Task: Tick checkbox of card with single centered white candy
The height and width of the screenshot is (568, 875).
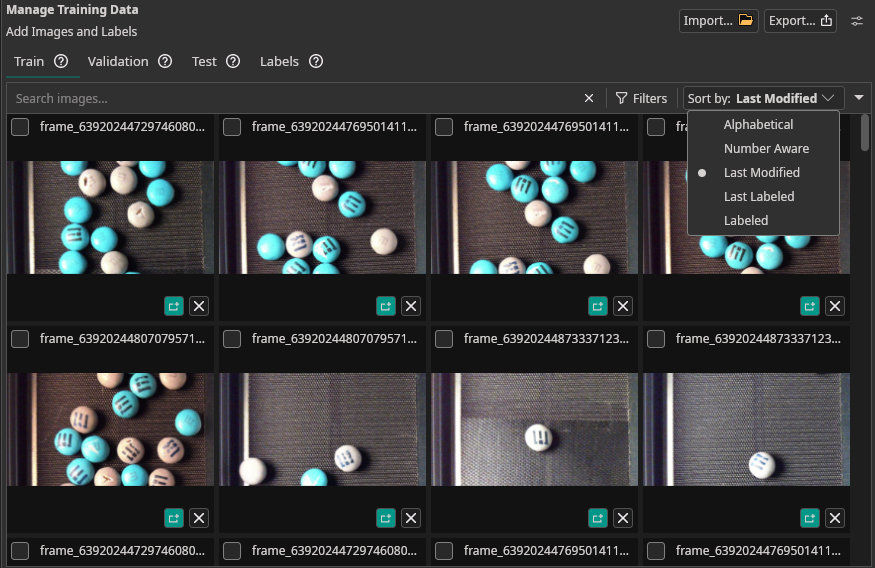Action: coord(444,339)
